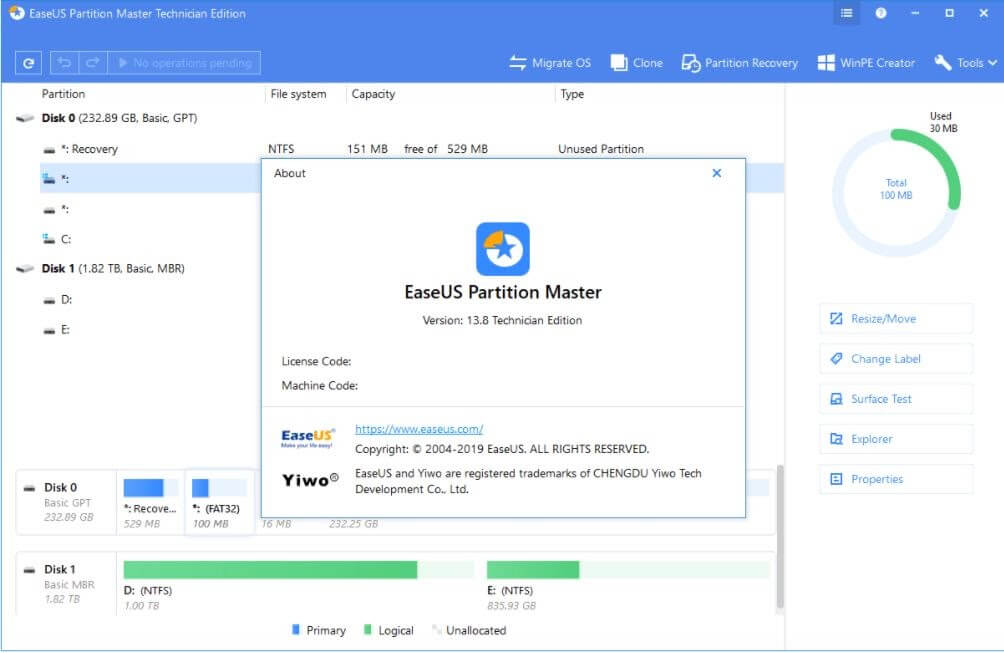Open the WinPE Creator
Screen dimensions: 1004x653
866,62
